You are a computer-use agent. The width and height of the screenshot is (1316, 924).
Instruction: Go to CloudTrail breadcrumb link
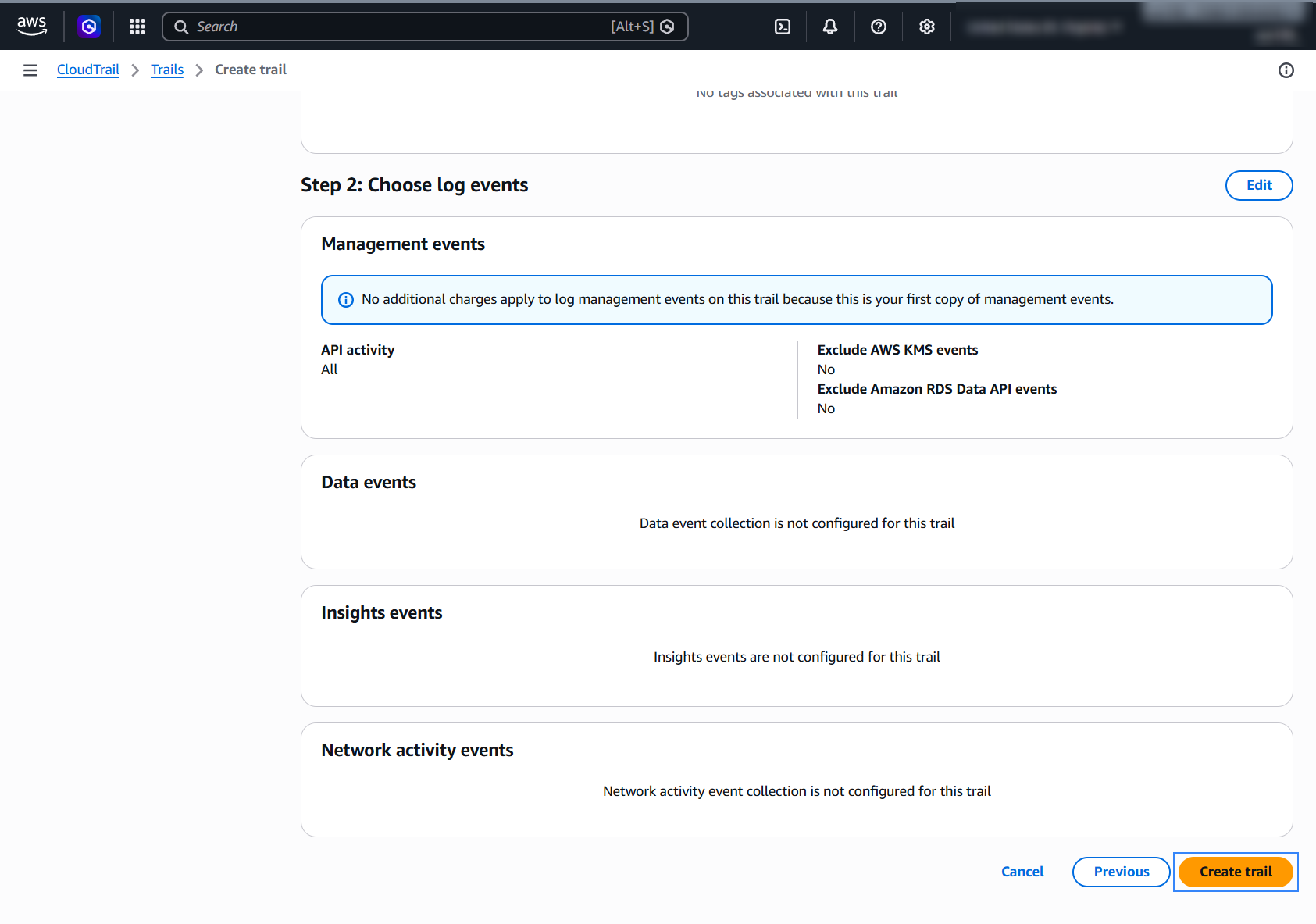click(x=88, y=70)
